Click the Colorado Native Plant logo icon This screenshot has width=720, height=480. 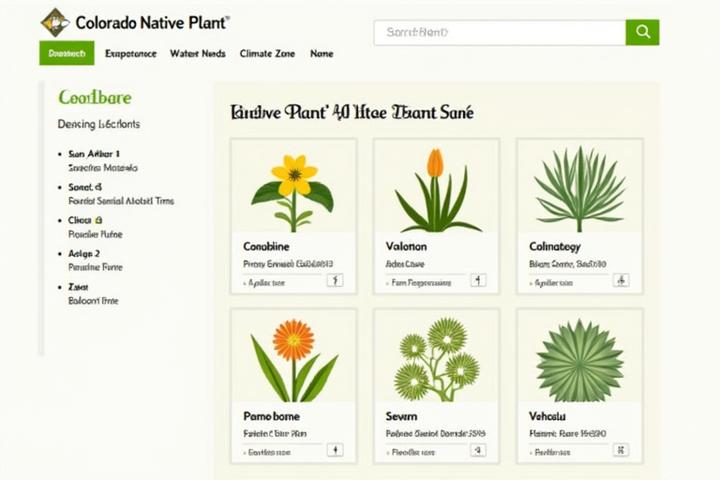pyautogui.click(x=54, y=21)
